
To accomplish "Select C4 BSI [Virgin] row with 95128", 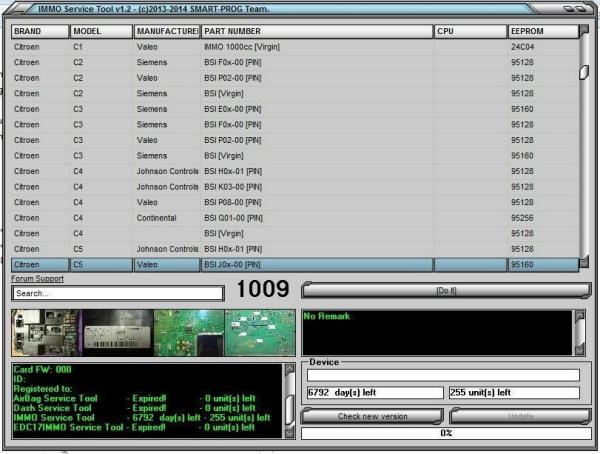I will pyautogui.click(x=295, y=234).
